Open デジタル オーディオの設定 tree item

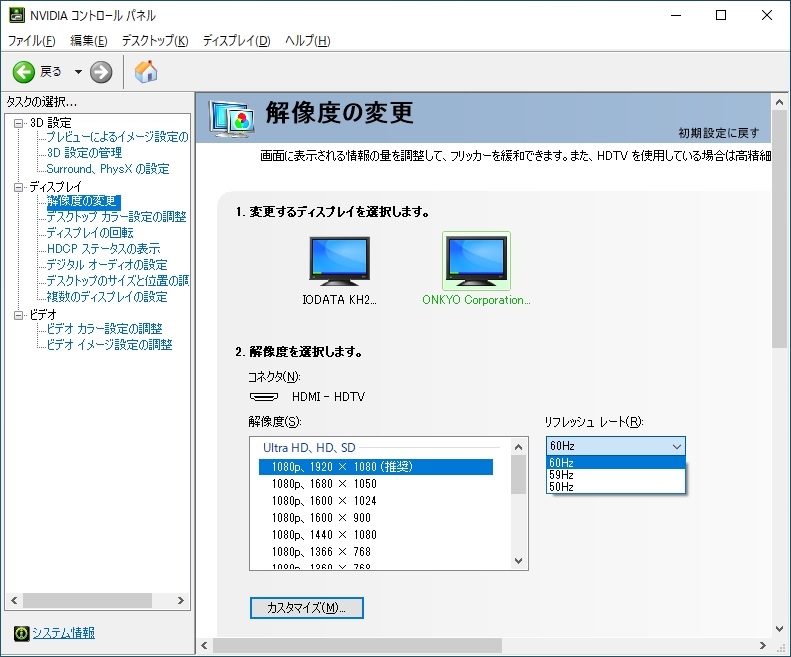[x=107, y=265]
